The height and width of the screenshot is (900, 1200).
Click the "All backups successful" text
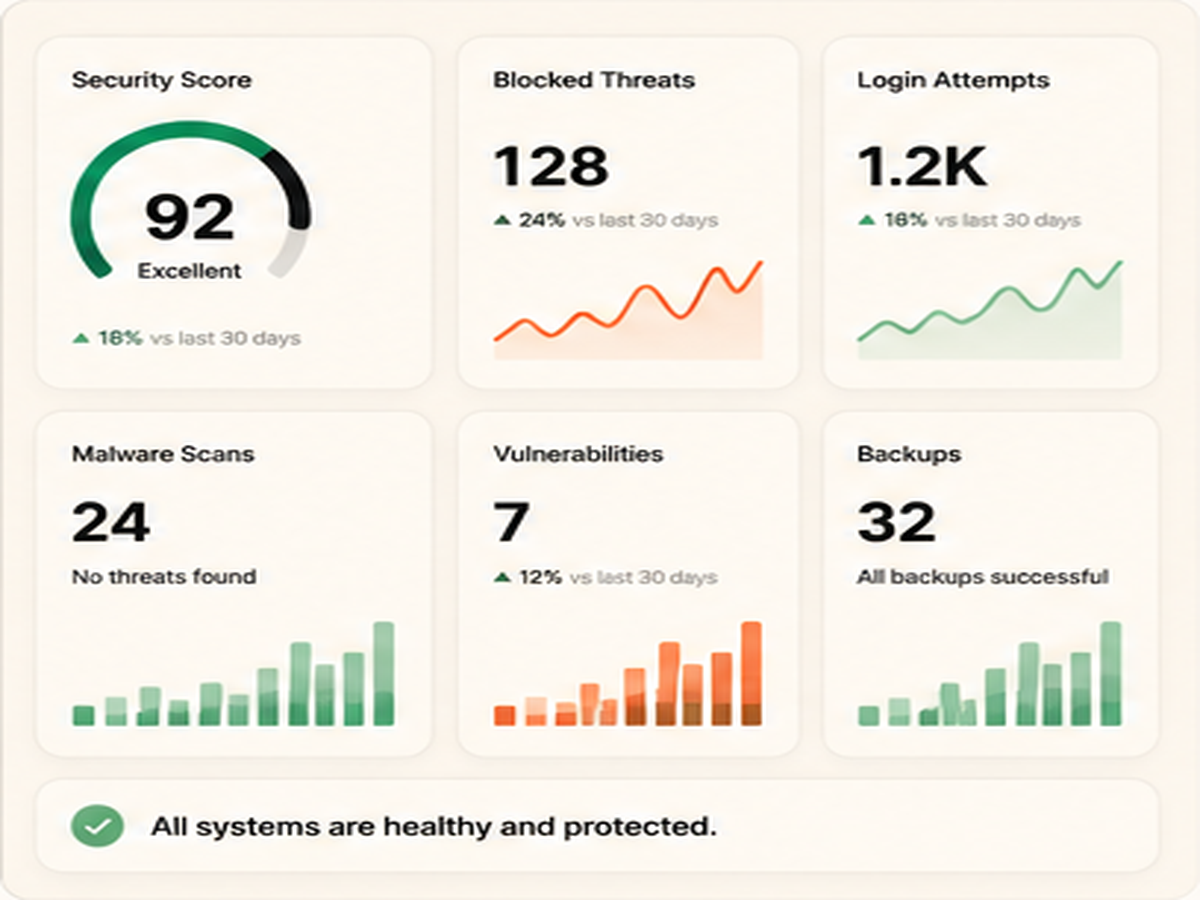[983, 577]
